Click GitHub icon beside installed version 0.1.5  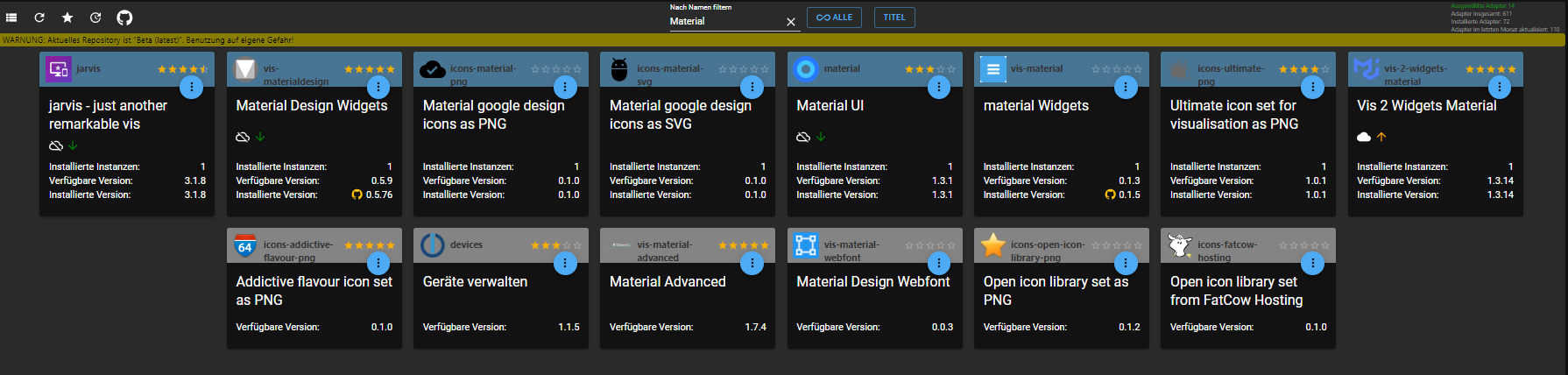pyautogui.click(x=1111, y=195)
